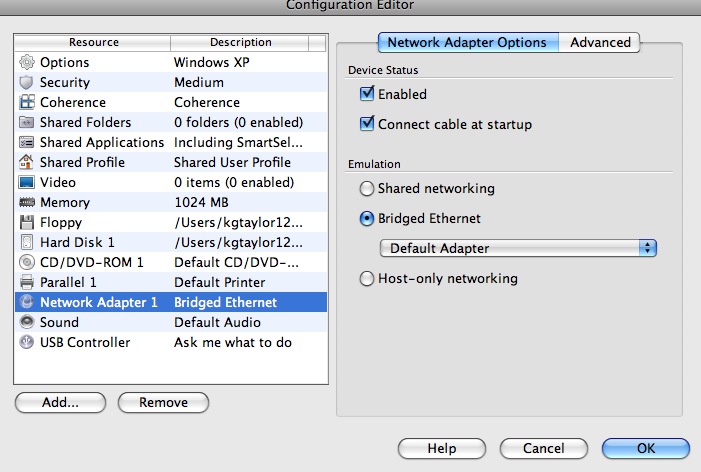Image resolution: width=701 pixels, height=472 pixels.
Task: Select Bridged Ethernet radio button
Action: 367,219
